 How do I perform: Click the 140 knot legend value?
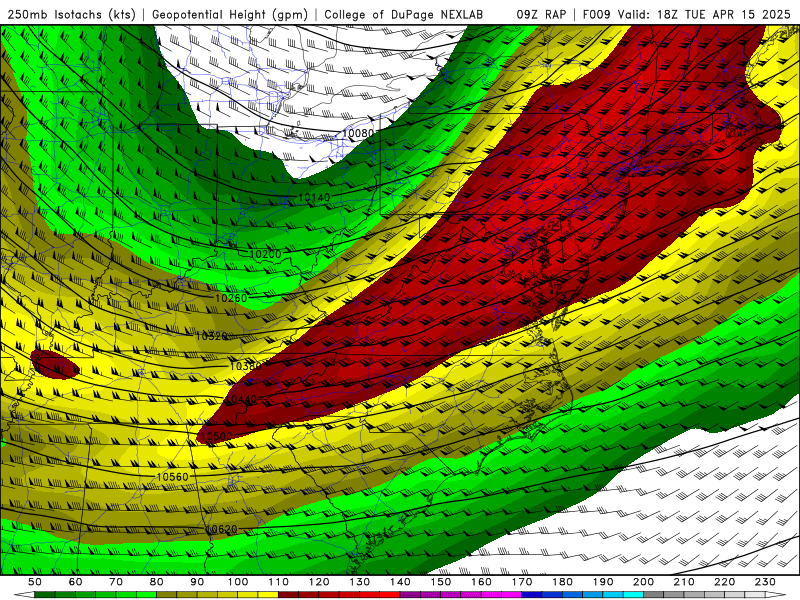(x=400, y=582)
